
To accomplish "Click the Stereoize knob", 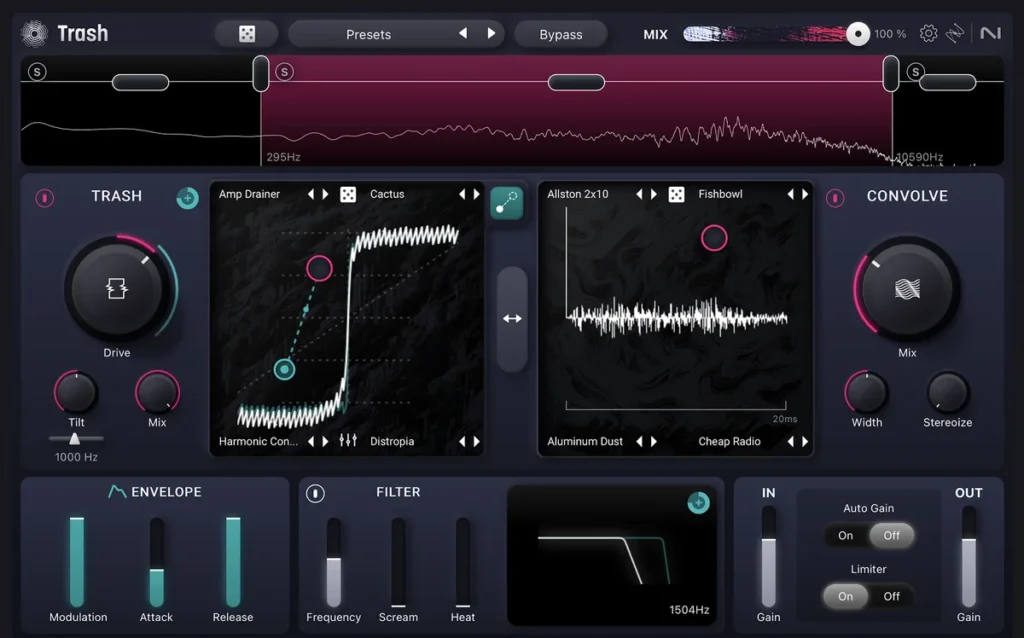I will pos(948,392).
